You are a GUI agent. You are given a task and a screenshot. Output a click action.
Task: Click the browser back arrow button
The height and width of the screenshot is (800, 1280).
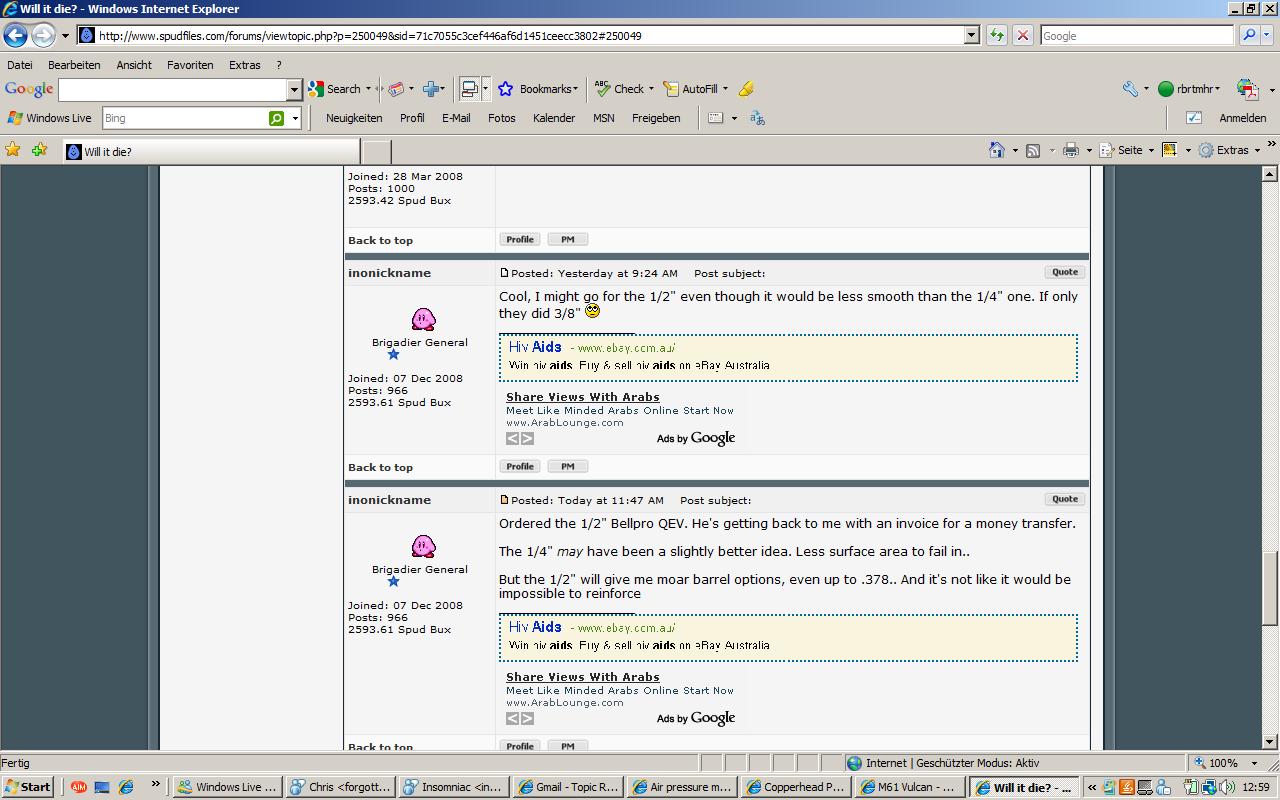point(15,35)
